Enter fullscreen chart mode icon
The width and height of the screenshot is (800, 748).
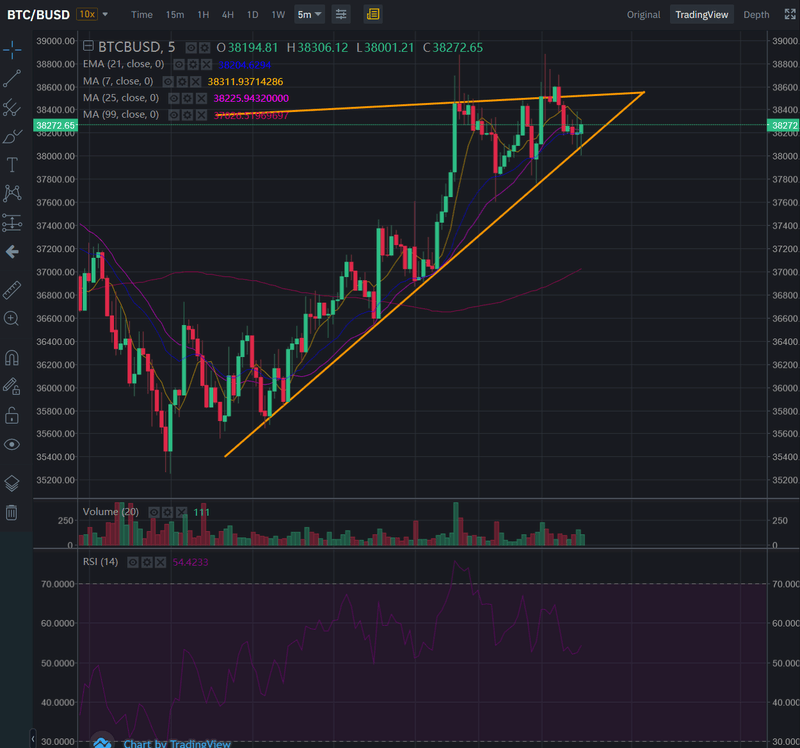point(790,14)
